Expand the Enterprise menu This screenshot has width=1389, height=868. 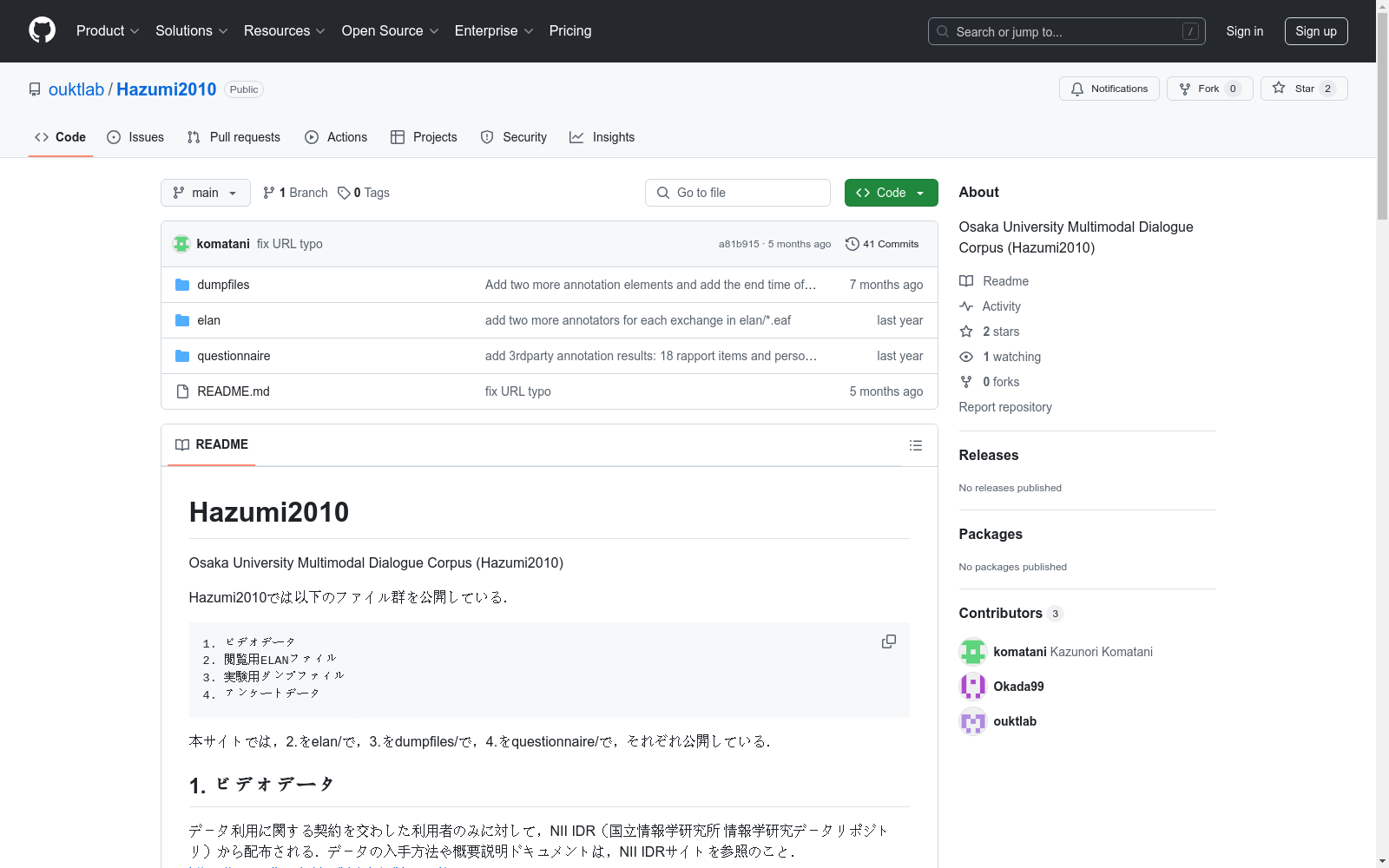pyautogui.click(x=494, y=31)
